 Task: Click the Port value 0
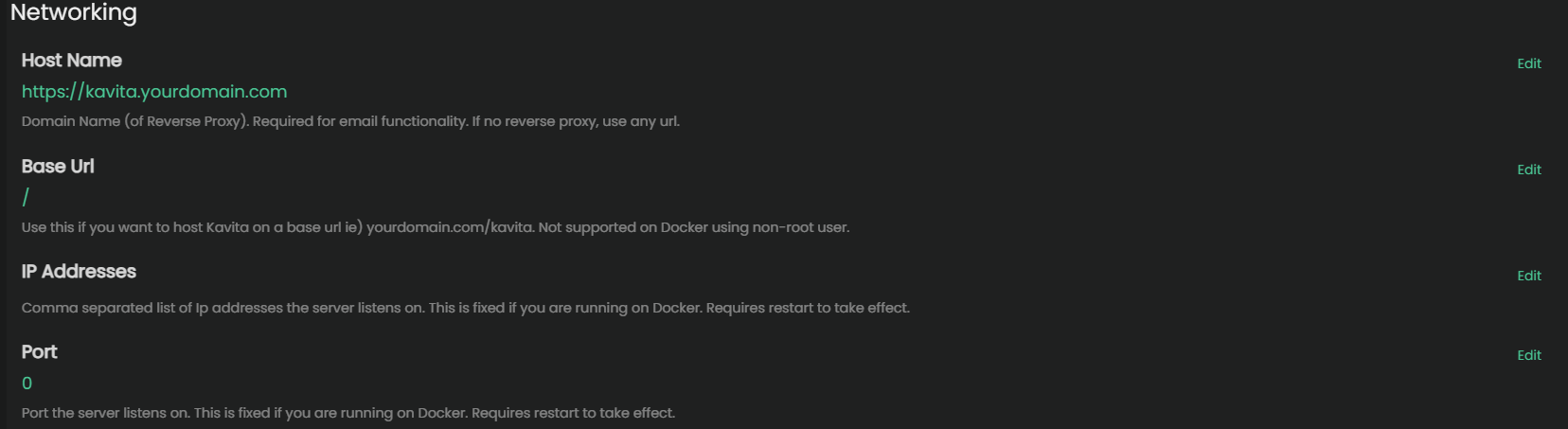pyautogui.click(x=27, y=384)
